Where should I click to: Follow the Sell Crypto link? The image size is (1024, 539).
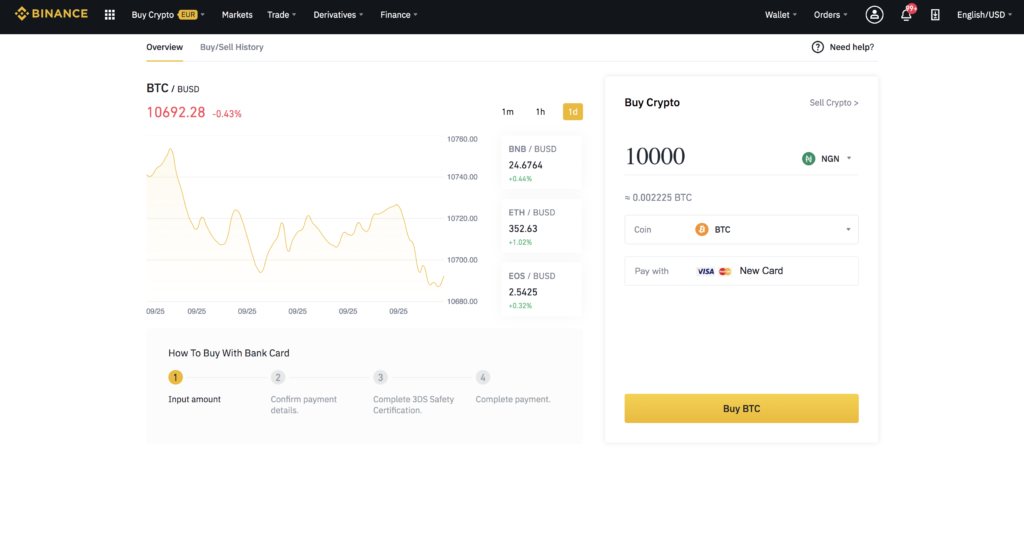[x=834, y=103]
